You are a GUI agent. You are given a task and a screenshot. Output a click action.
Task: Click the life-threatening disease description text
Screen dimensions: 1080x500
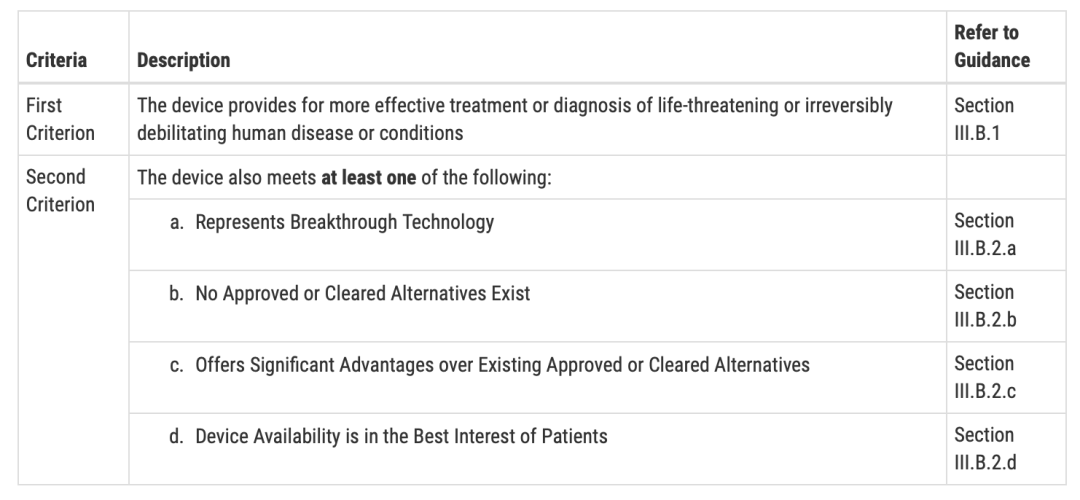click(514, 105)
